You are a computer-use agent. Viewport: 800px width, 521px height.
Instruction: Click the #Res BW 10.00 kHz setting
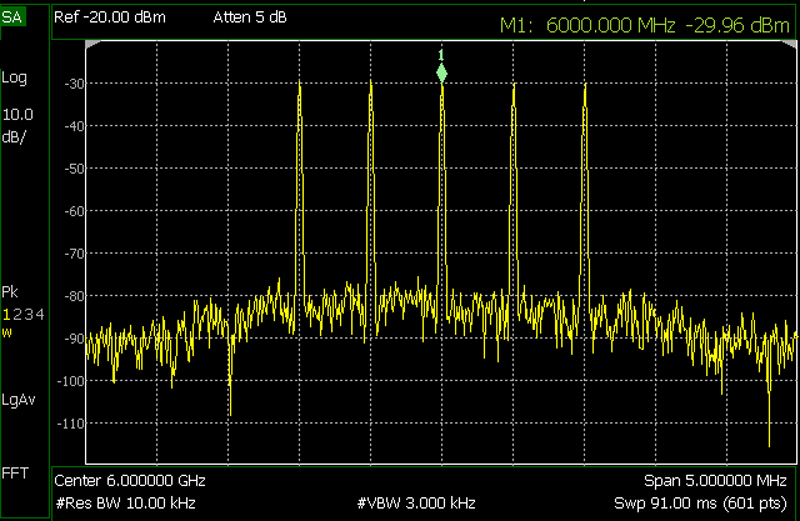click(125, 501)
